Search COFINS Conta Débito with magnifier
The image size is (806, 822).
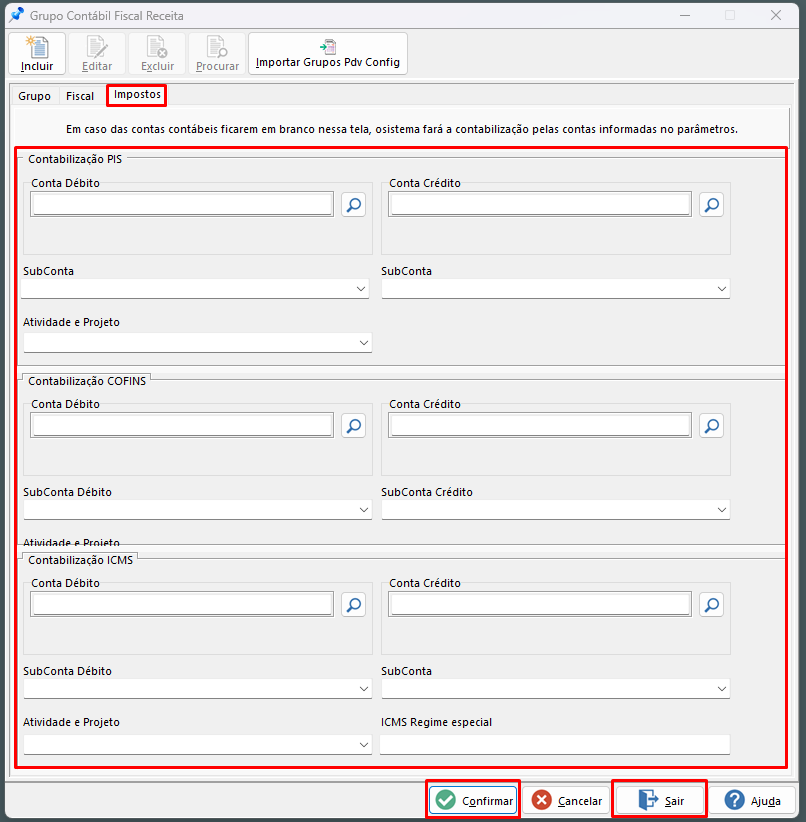353,426
